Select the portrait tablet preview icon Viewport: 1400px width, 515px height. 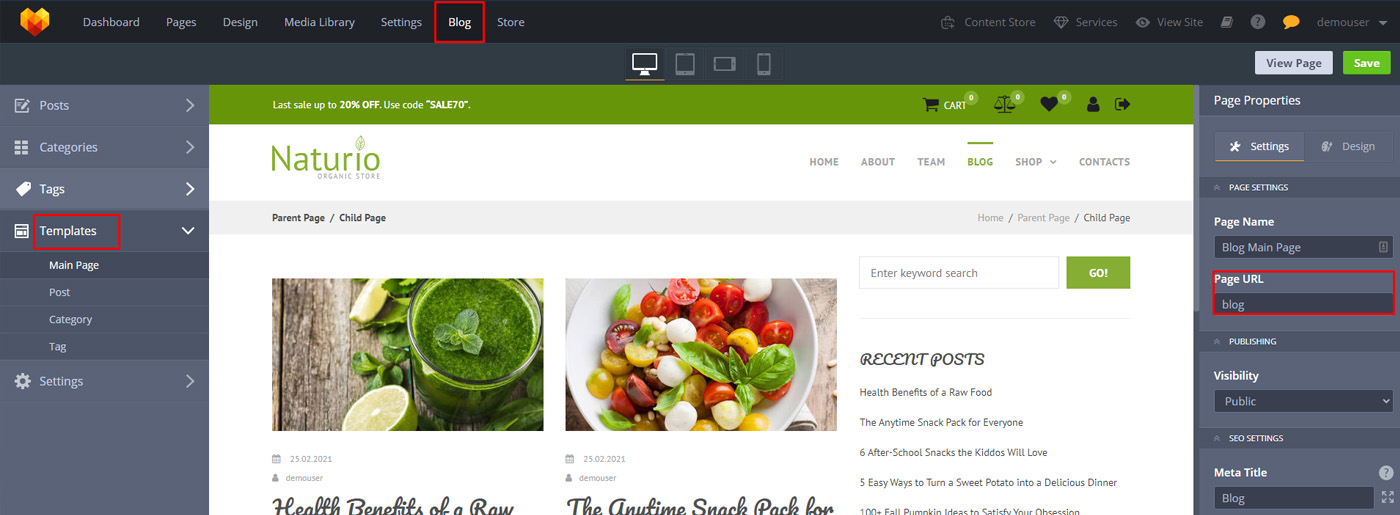click(684, 63)
